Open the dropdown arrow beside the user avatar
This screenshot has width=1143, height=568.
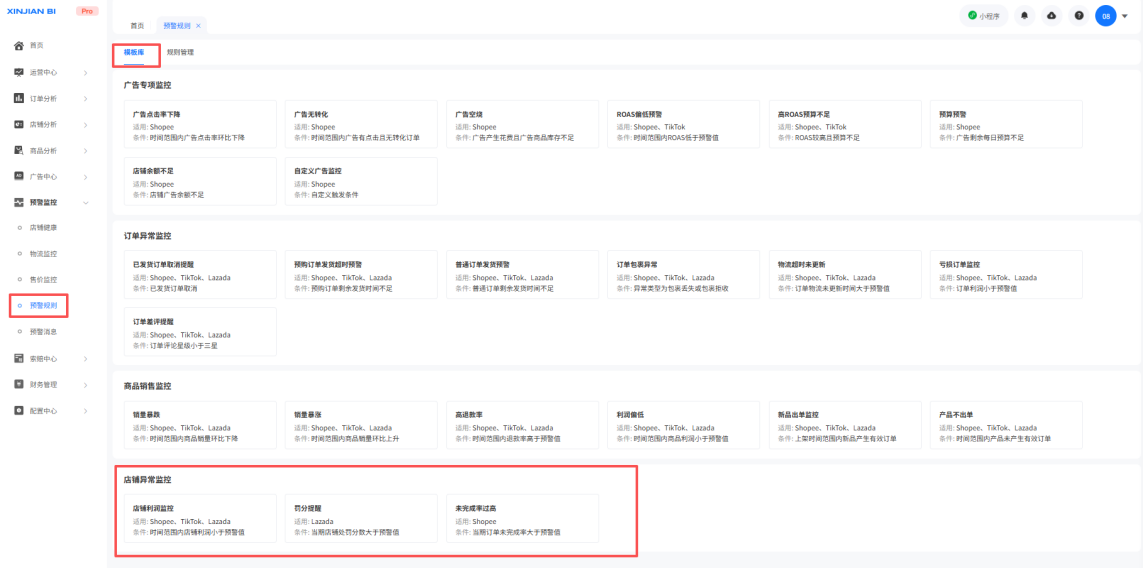tap(1125, 16)
